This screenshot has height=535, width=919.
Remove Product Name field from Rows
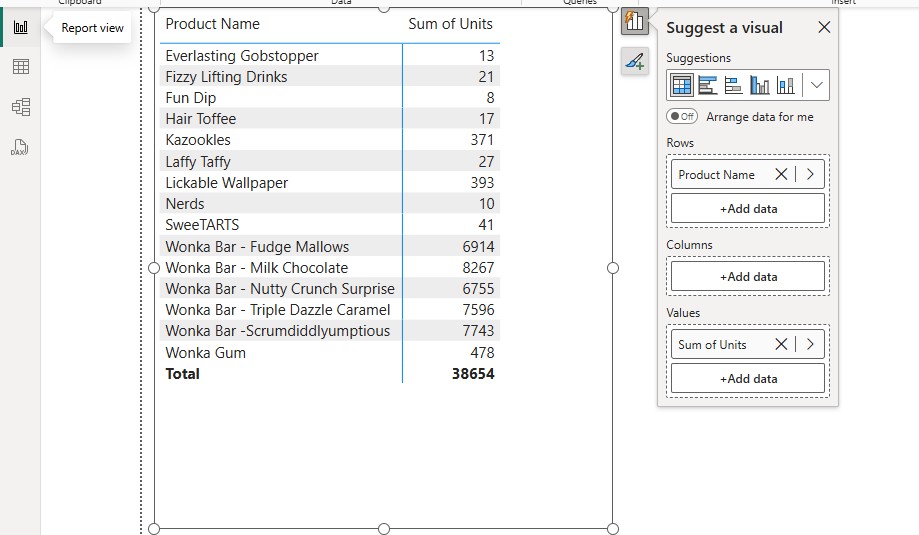781,174
